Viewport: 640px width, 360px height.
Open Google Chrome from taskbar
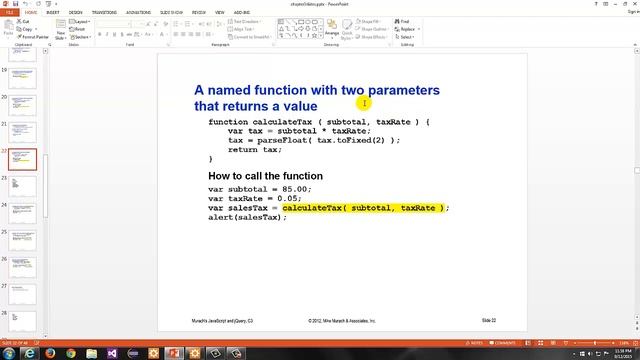[71, 353]
